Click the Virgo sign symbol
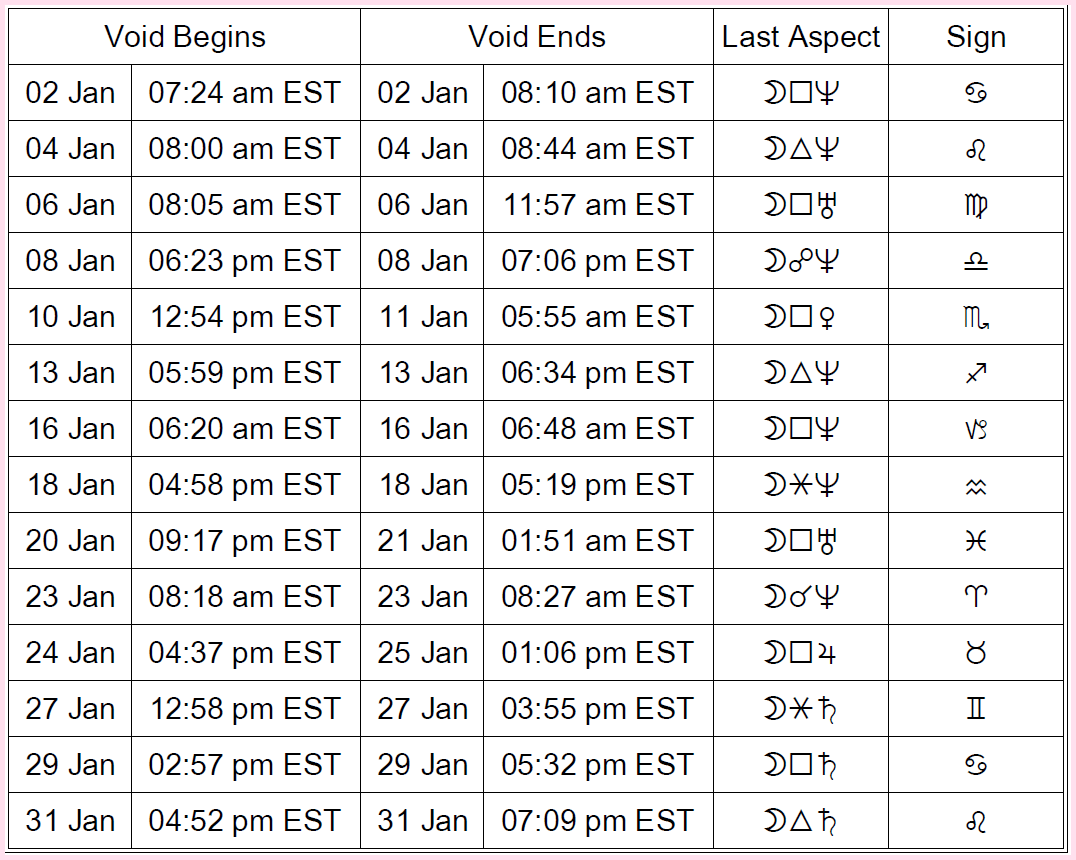The height and width of the screenshot is (860, 1076). 976,205
